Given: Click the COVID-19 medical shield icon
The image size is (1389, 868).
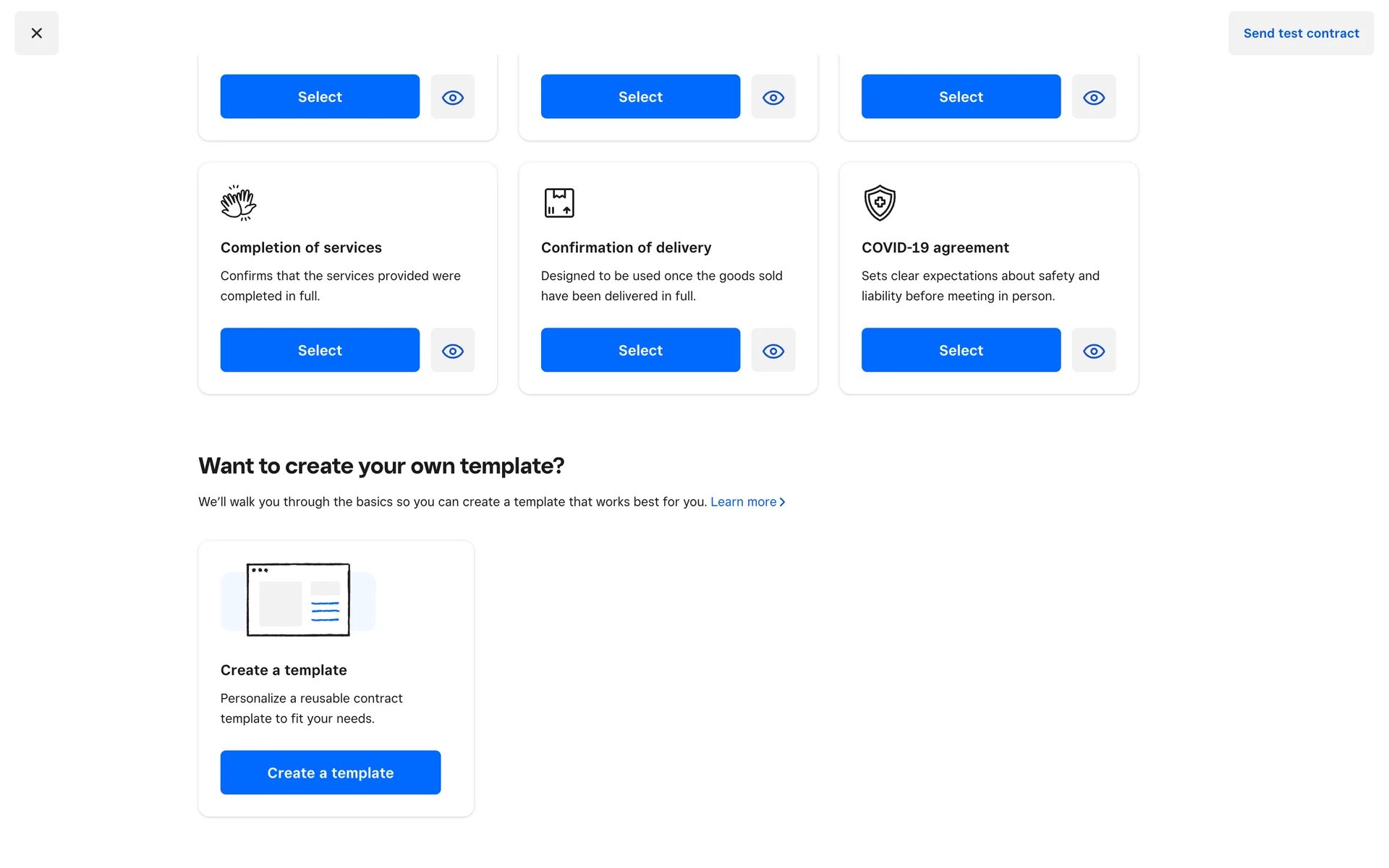Looking at the screenshot, I should point(880,203).
